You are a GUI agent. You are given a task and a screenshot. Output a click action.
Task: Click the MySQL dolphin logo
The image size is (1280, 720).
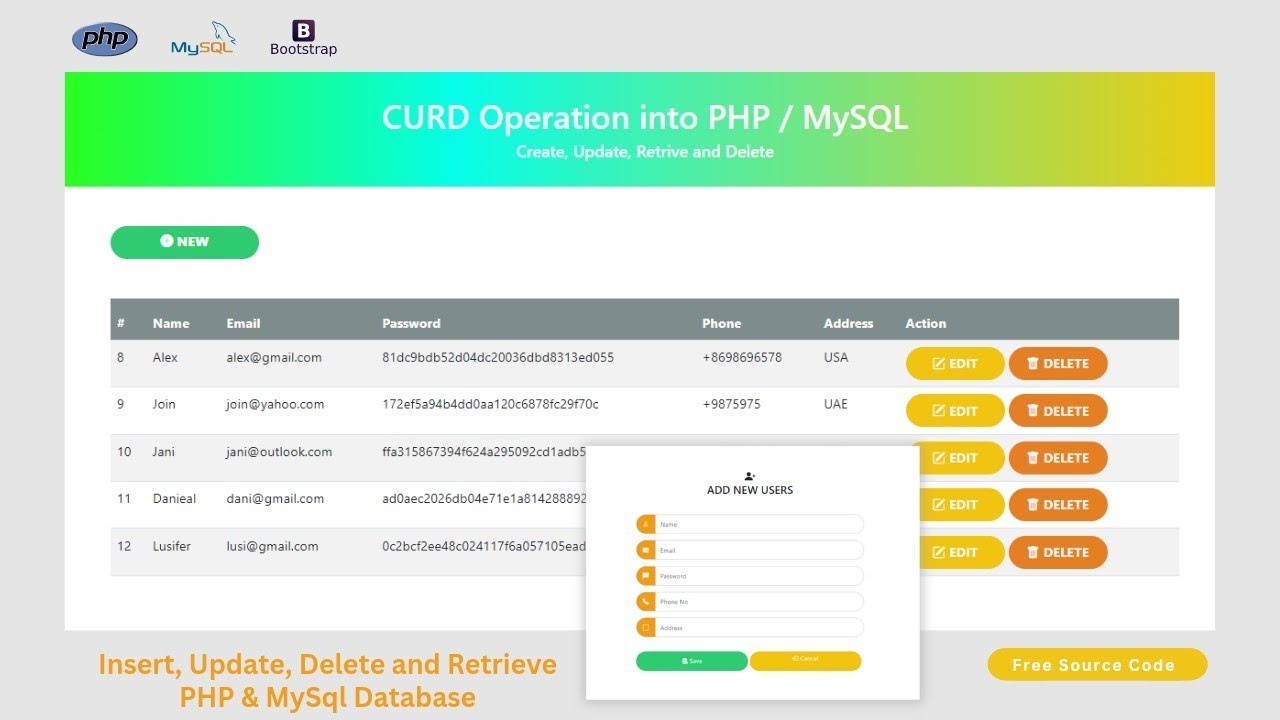(x=204, y=38)
